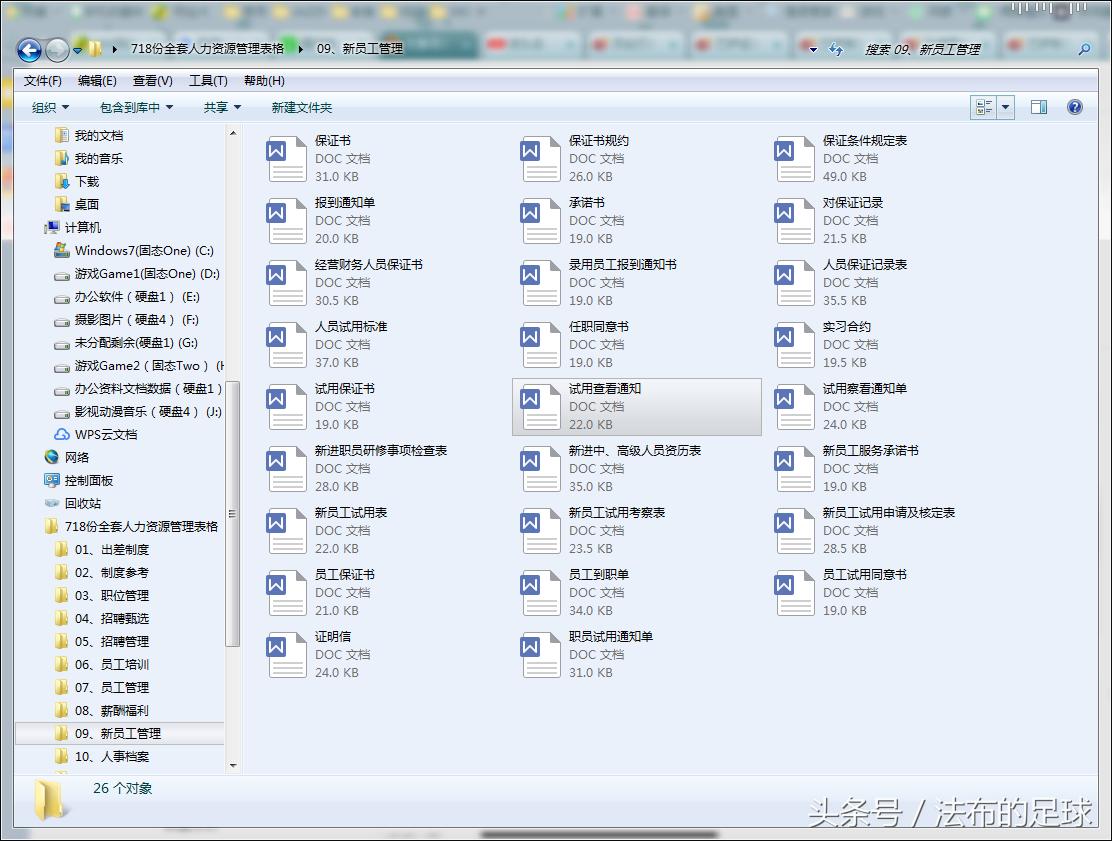Click the forward navigation arrow icon
Screen dimensions: 1112x841
click(x=57, y=50)
